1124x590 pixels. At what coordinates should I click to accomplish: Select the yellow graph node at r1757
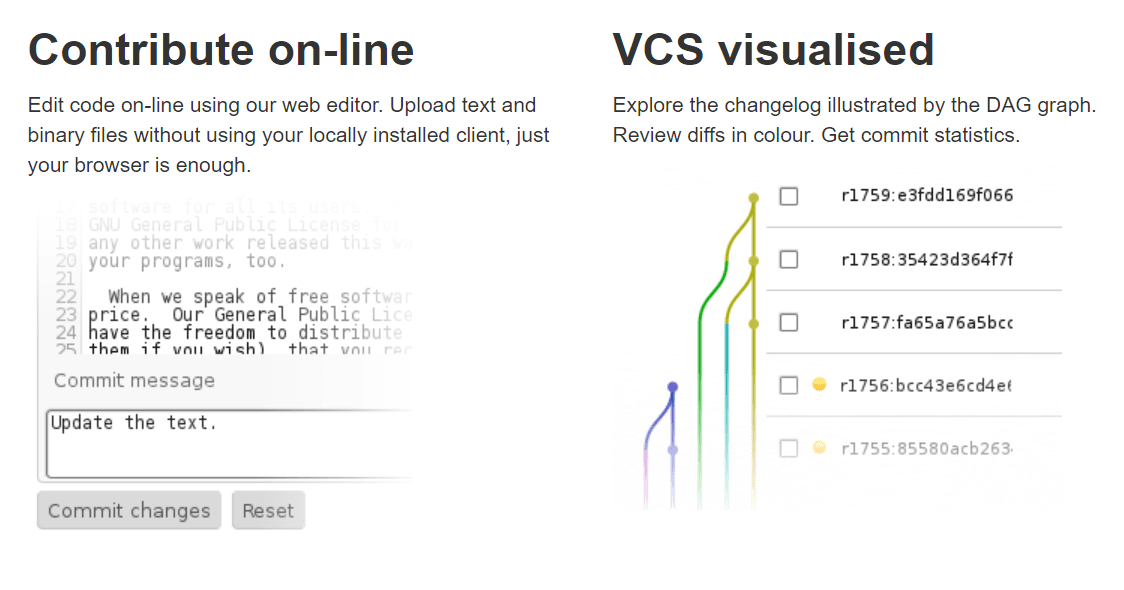754,323
